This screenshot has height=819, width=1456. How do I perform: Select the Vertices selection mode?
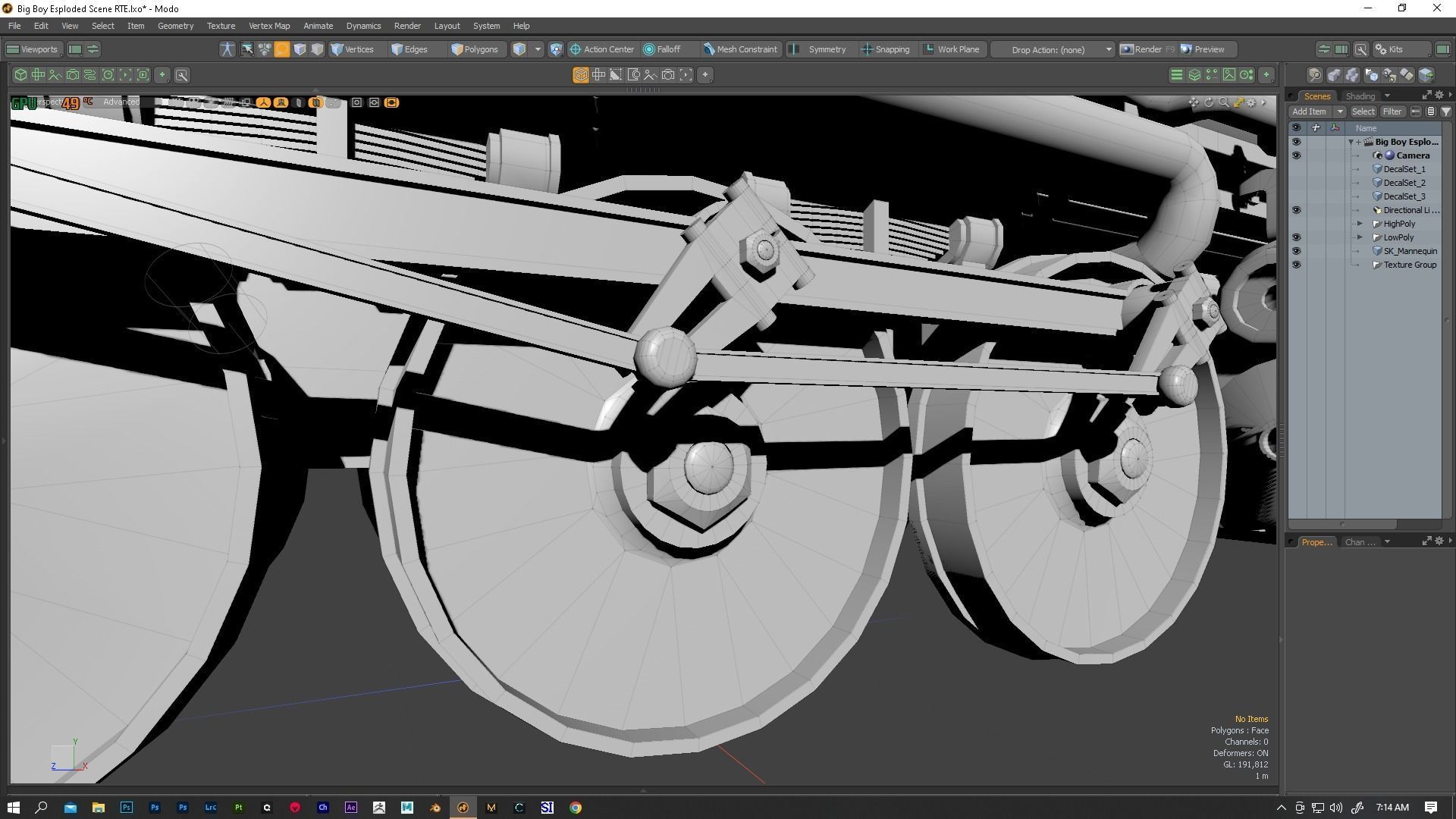click(x=353, y=49)
